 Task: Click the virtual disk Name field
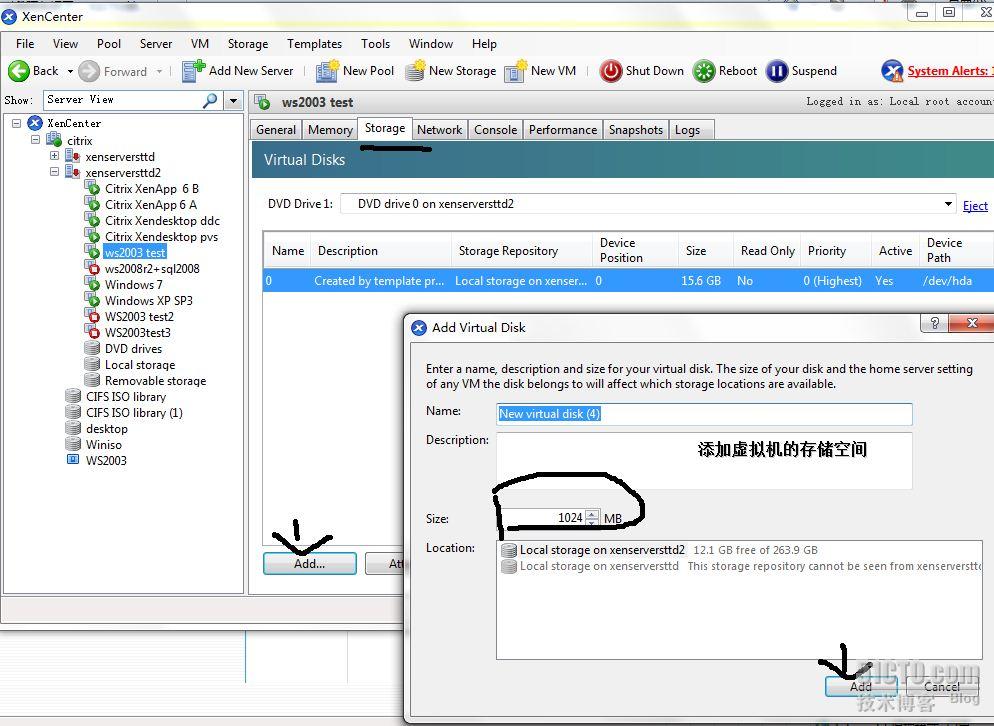click(704, 414)
